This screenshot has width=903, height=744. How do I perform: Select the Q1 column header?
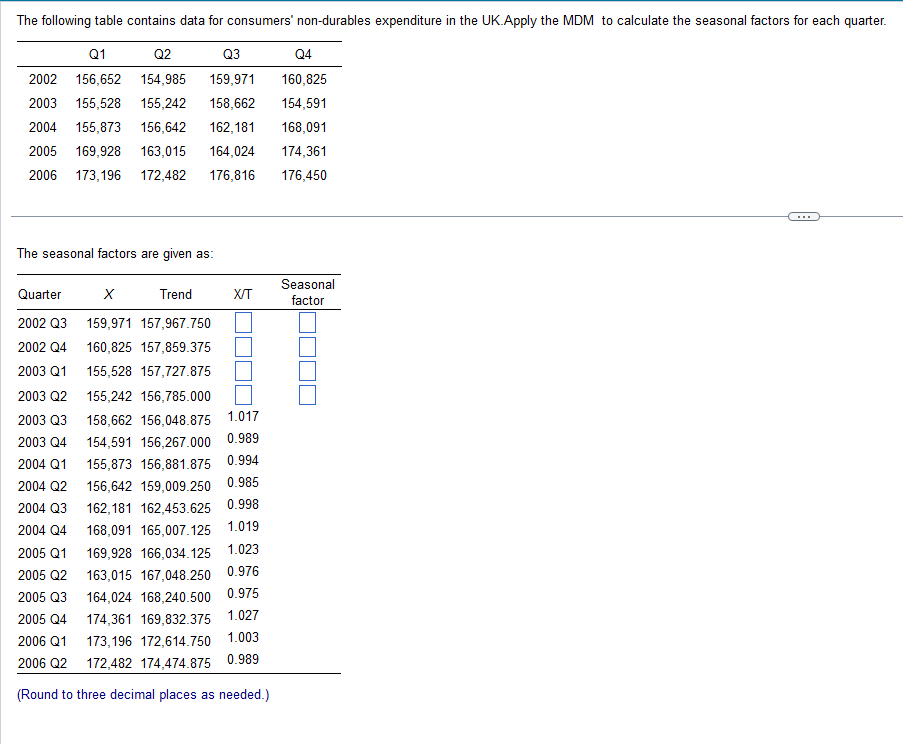pos(97,54)
